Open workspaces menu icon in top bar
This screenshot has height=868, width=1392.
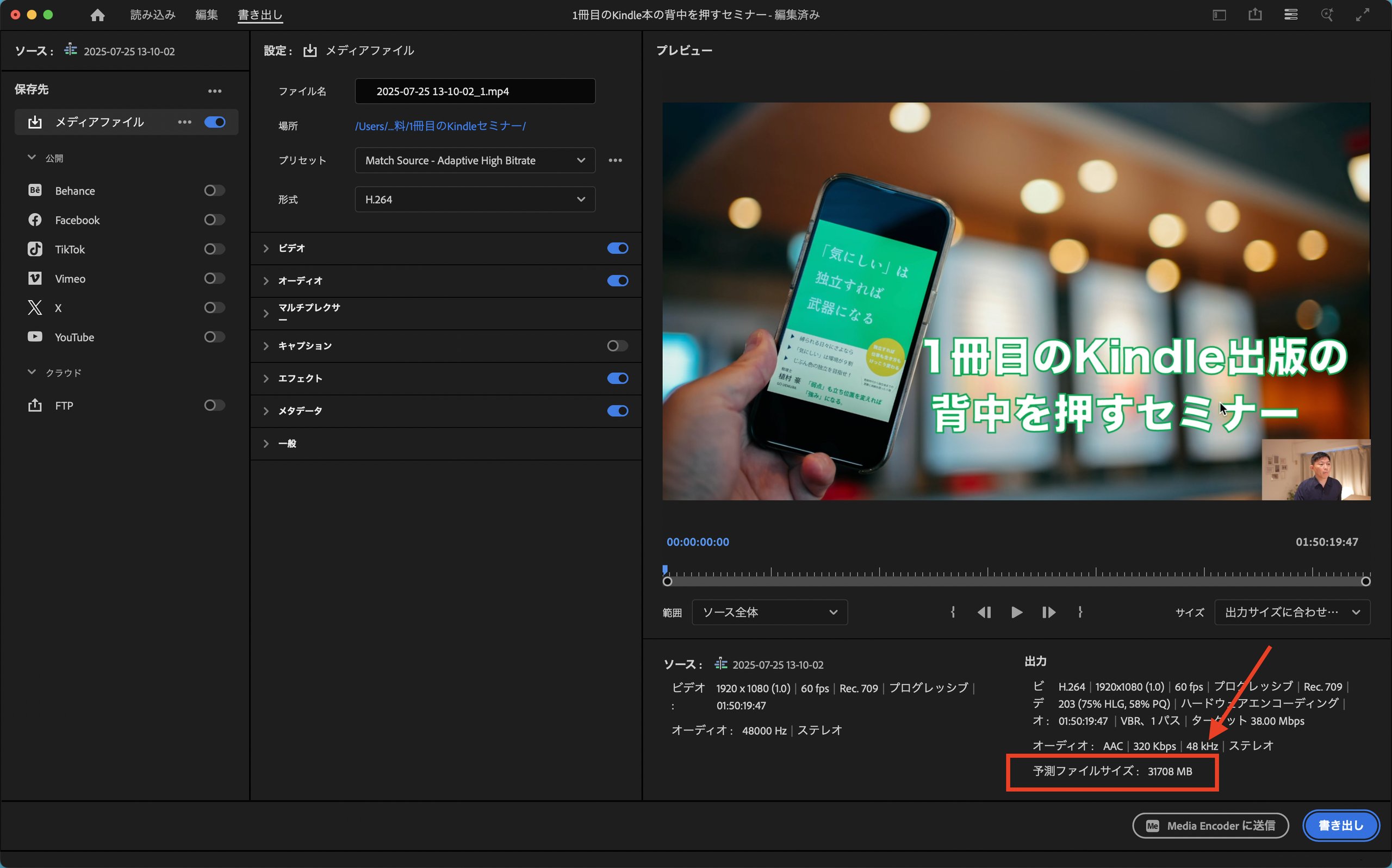tap(1291, 14)
